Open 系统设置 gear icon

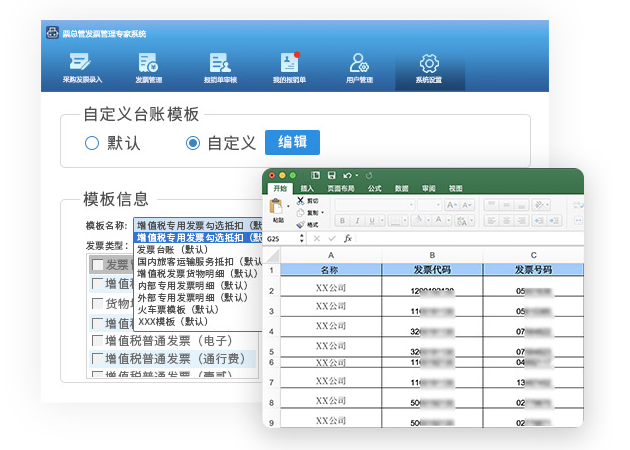tap(429, 65)
